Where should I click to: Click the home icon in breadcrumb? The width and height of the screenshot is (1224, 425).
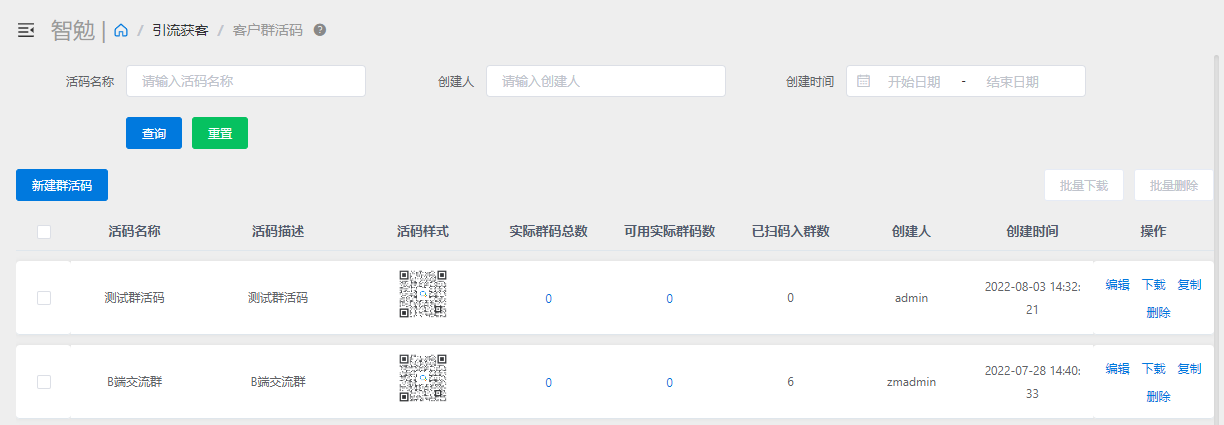[121, 31]
